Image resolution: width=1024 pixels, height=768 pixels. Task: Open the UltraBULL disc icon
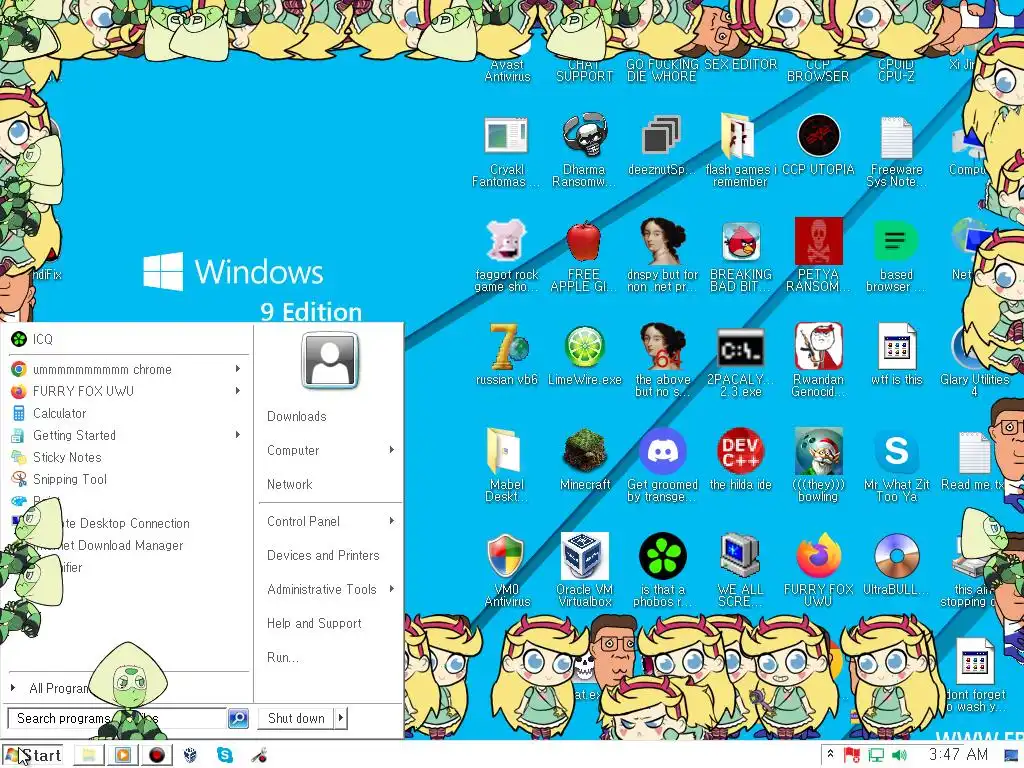point(896,556)
